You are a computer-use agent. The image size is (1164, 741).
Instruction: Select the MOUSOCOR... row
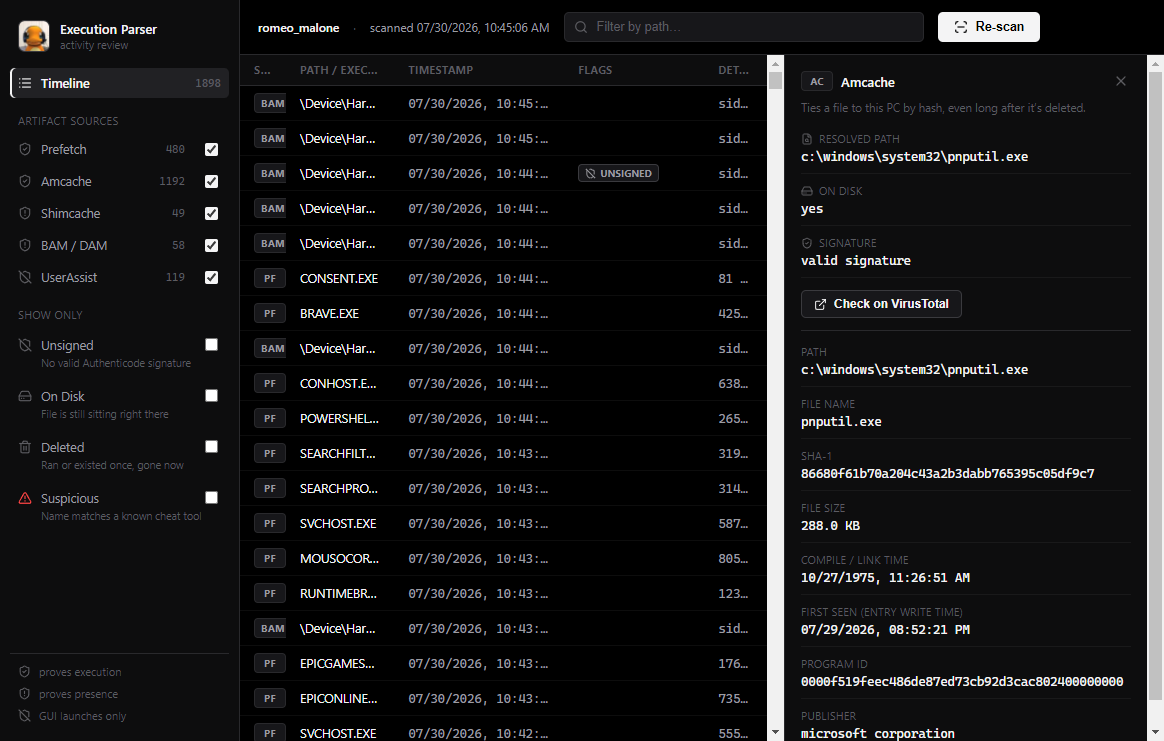pos(503,558)
